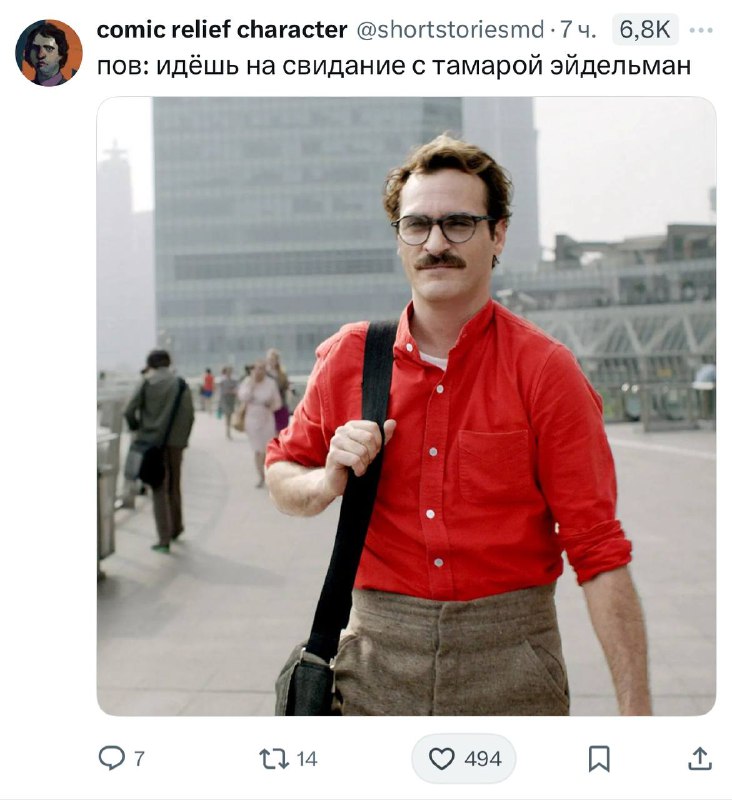Click the 6,8K view count badge
732x800 pixels.
tap(645, 30)
